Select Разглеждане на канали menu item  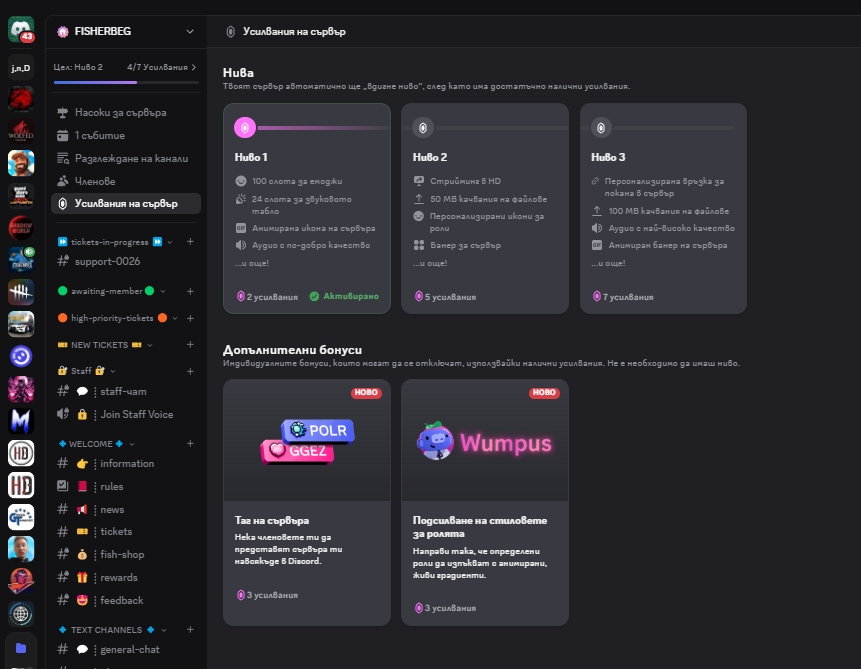click(x=126, y=158)
